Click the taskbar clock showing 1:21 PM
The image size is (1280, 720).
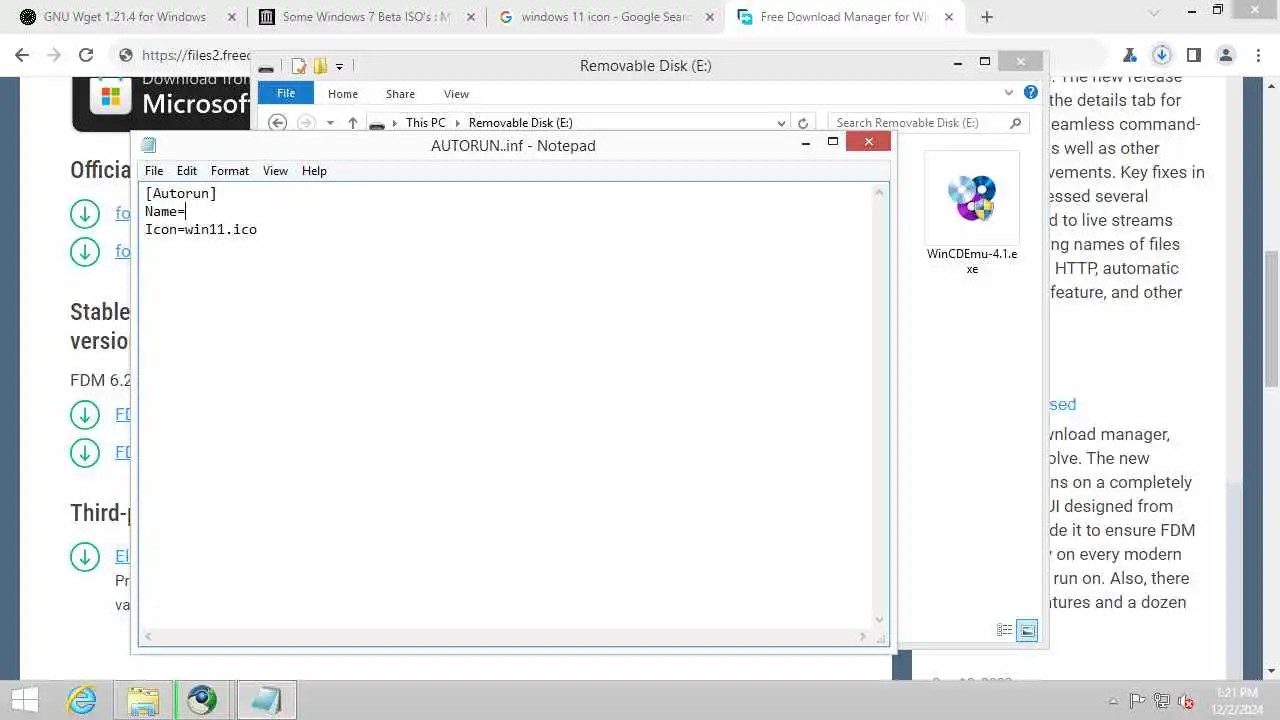1238,700
